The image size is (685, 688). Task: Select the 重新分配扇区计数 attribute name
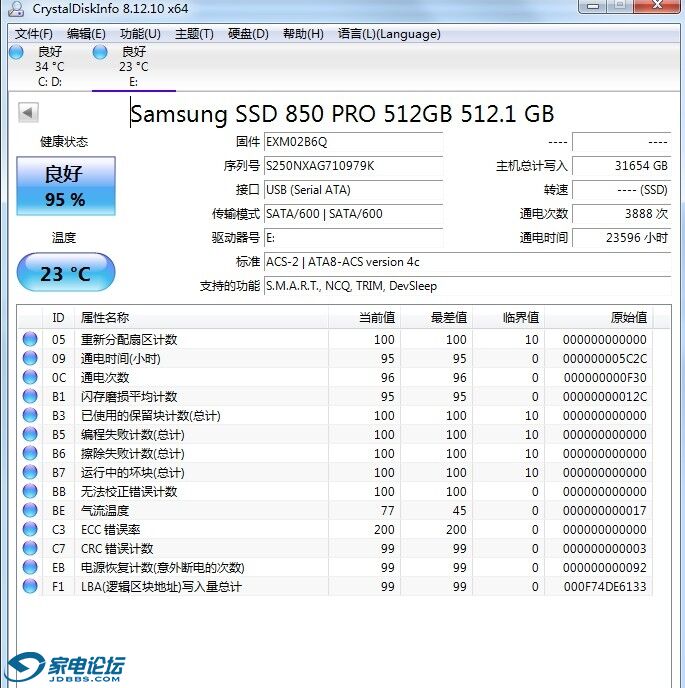129,340
